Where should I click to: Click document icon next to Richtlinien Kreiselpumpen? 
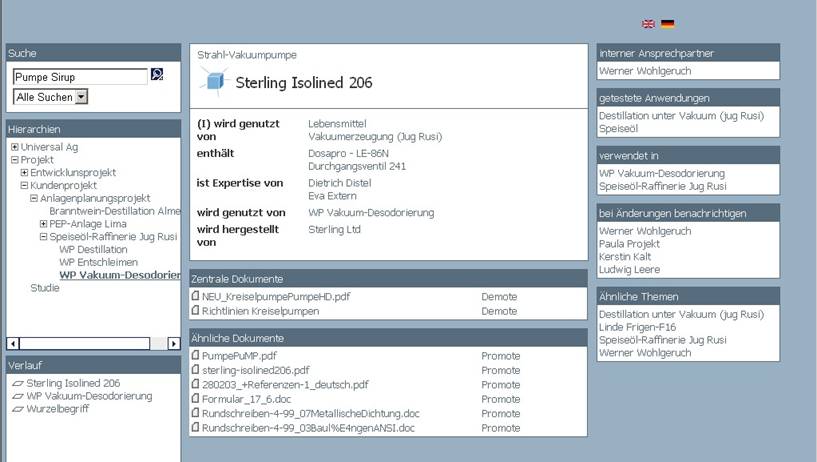point(195,310)
